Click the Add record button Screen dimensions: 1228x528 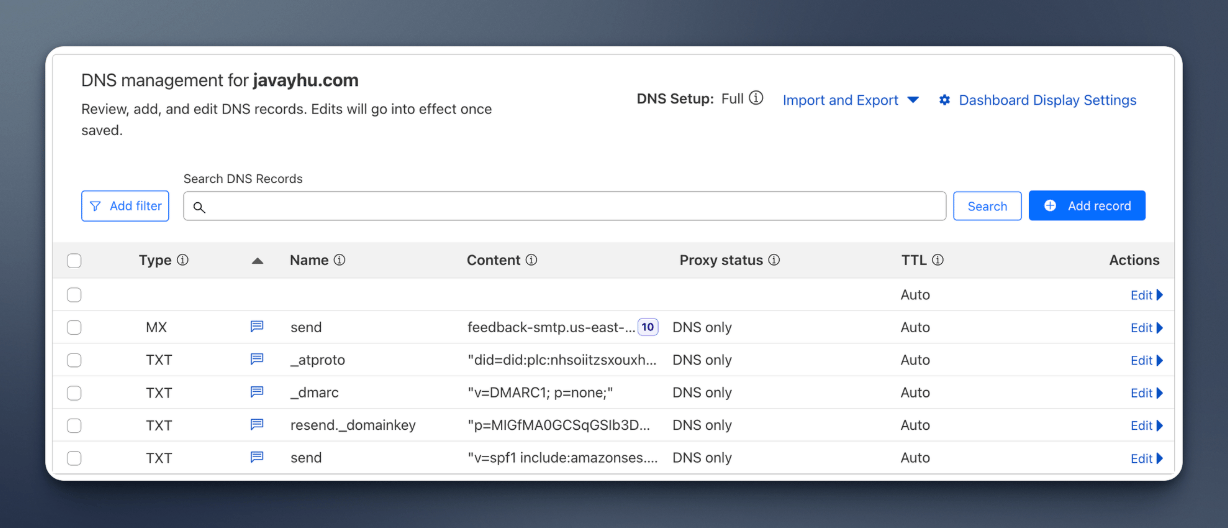pyautogui.click(x=1087, y=206)
